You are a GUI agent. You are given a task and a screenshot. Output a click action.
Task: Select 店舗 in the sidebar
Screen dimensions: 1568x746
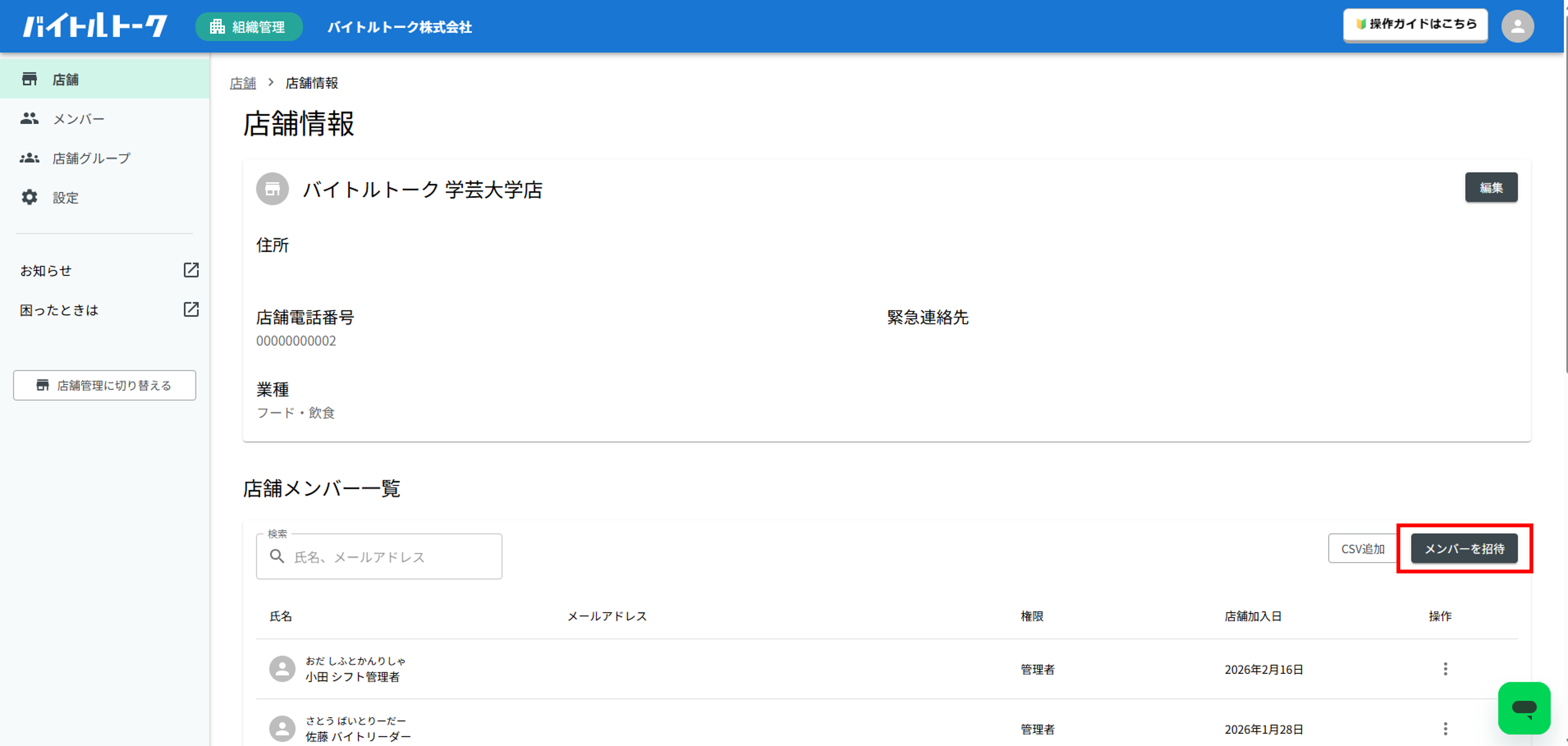(105, 79)
